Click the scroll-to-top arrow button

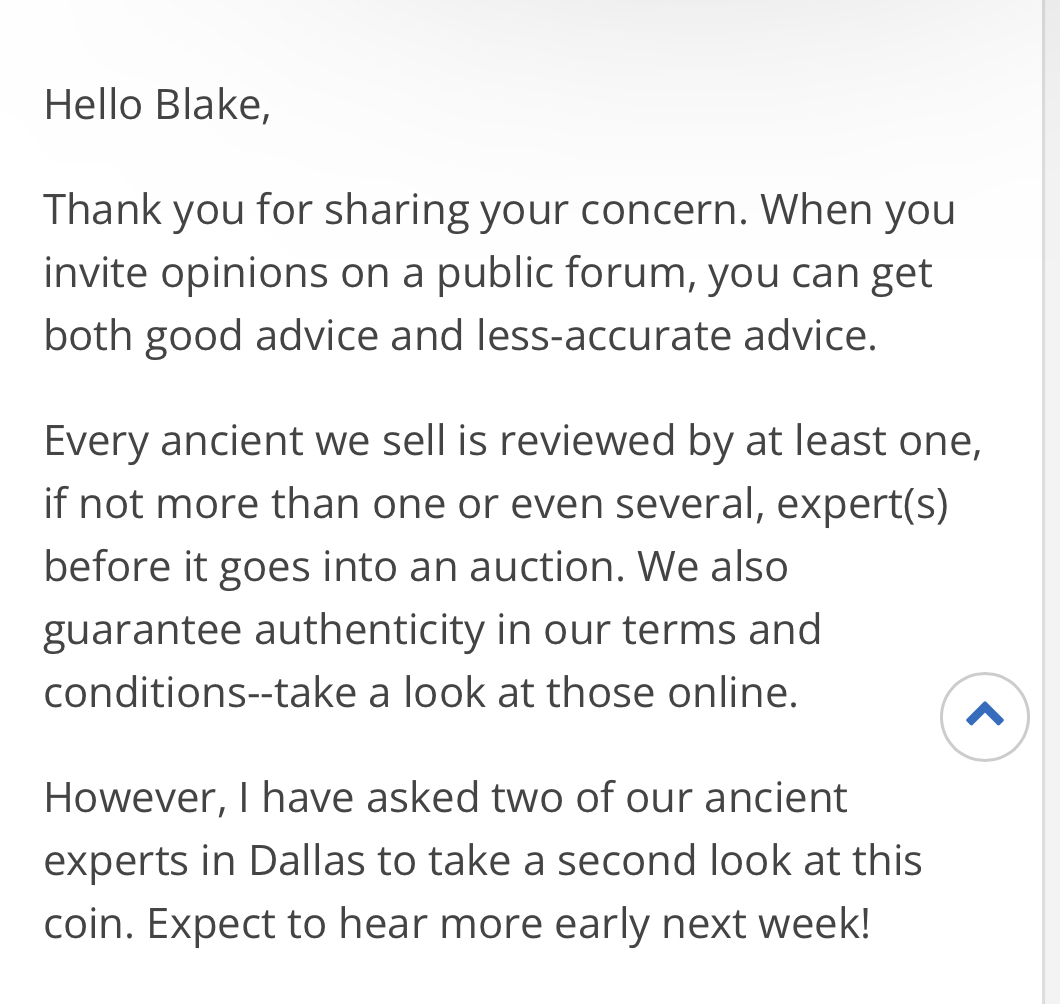click(984, 716)
